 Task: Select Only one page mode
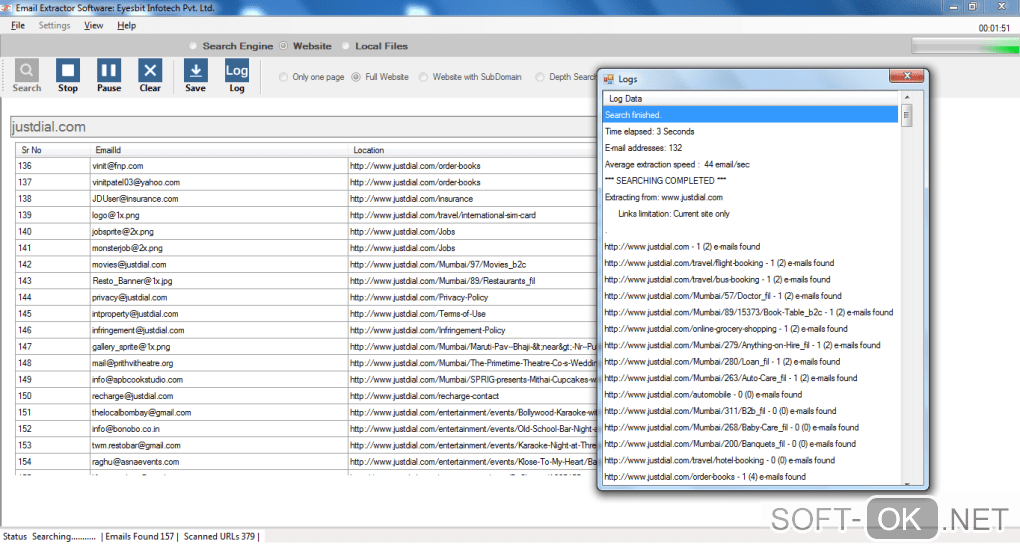283,77
